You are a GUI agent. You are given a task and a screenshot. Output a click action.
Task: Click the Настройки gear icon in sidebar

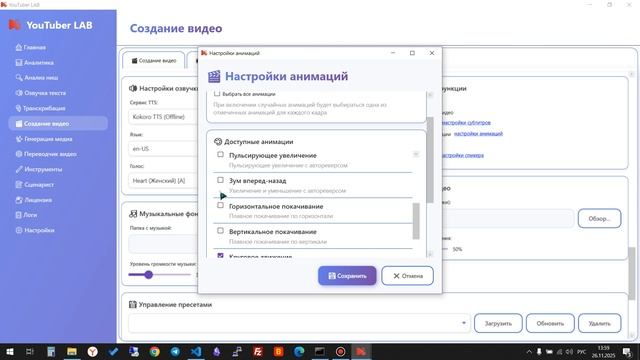[x=19, y=230]
